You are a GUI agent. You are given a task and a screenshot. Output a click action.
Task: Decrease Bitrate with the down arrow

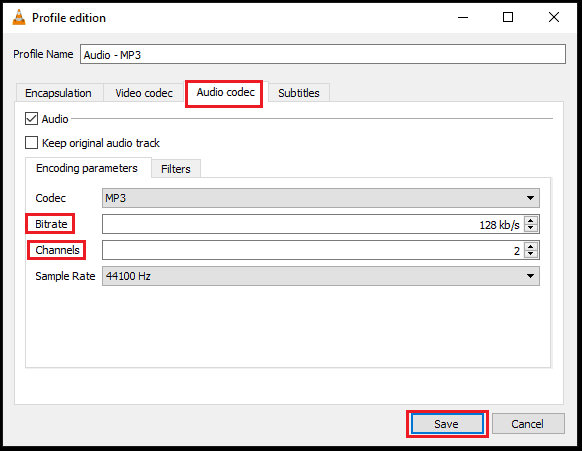[531, 228]
